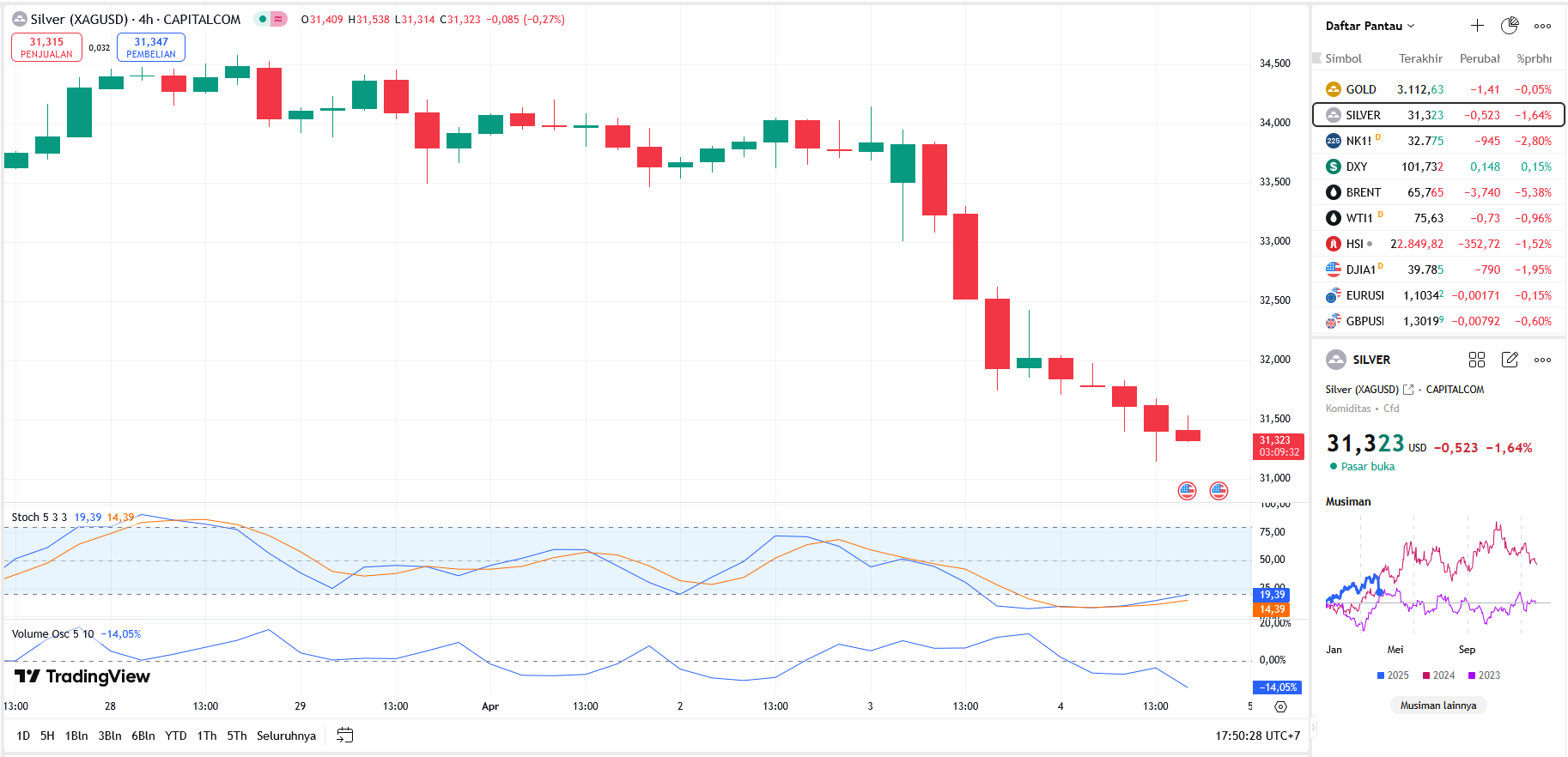Click the external link icon next to Silver (XAGUSD)
1568x757 pixels.
pyautogui.click(x=1408, y=390)
